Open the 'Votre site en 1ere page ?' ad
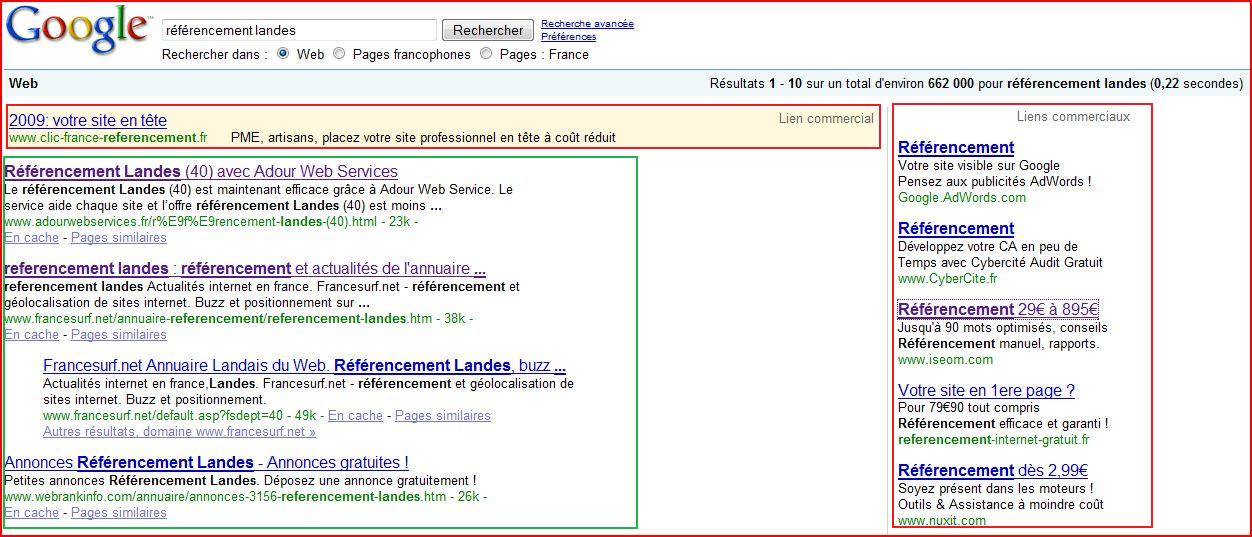 click(986, 390)
